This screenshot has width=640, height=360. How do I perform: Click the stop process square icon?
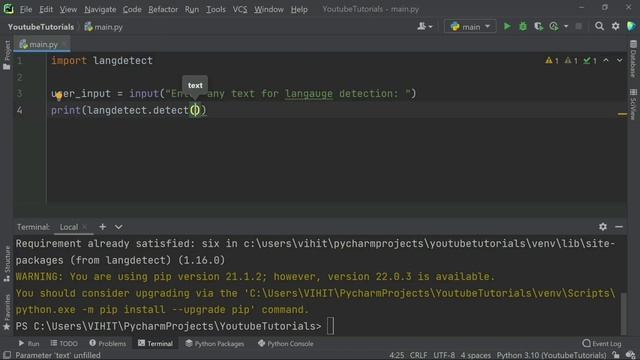pyautogui.click(x=578, y=27)
